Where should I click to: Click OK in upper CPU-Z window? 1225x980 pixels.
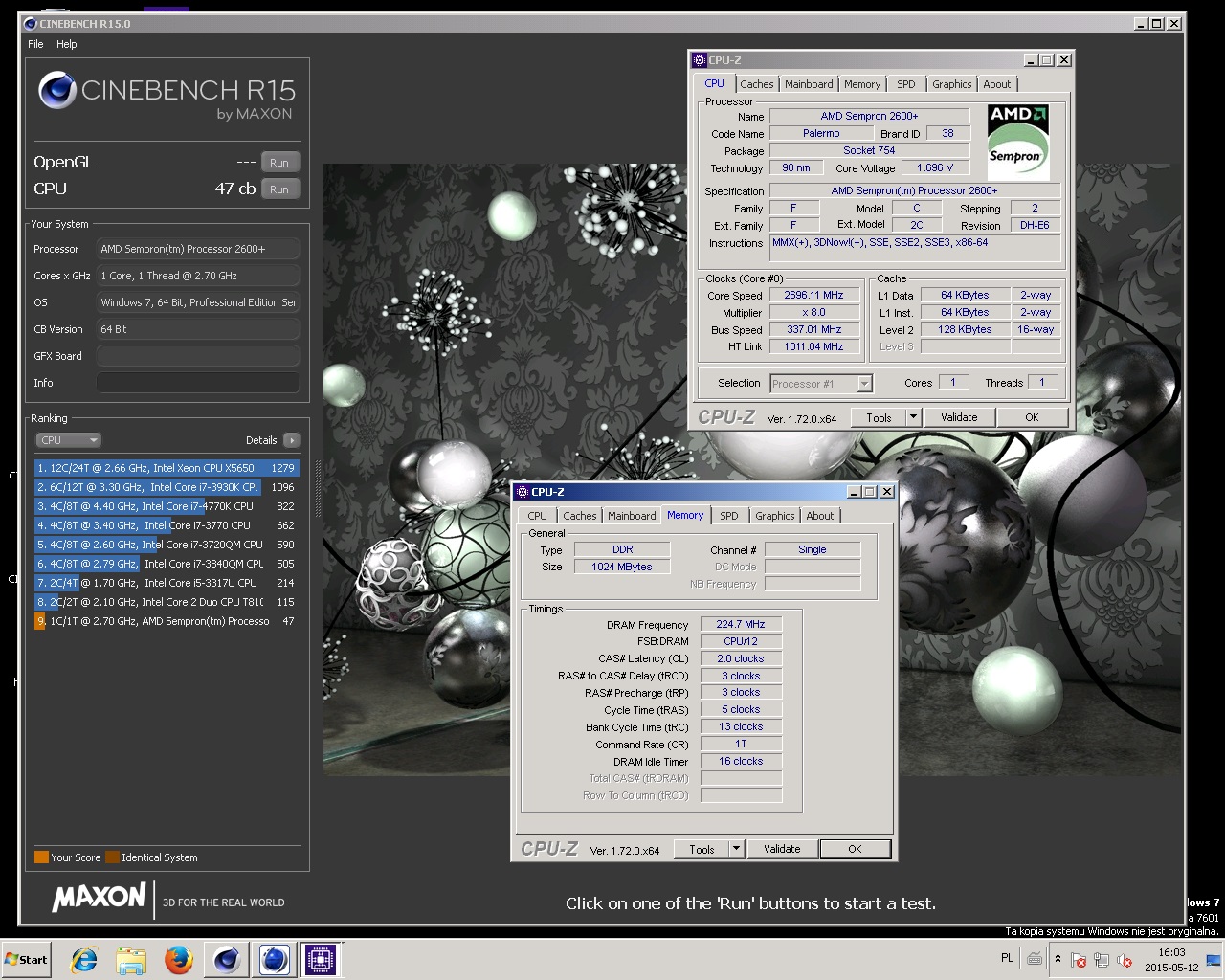click(x=1032, y=417)
